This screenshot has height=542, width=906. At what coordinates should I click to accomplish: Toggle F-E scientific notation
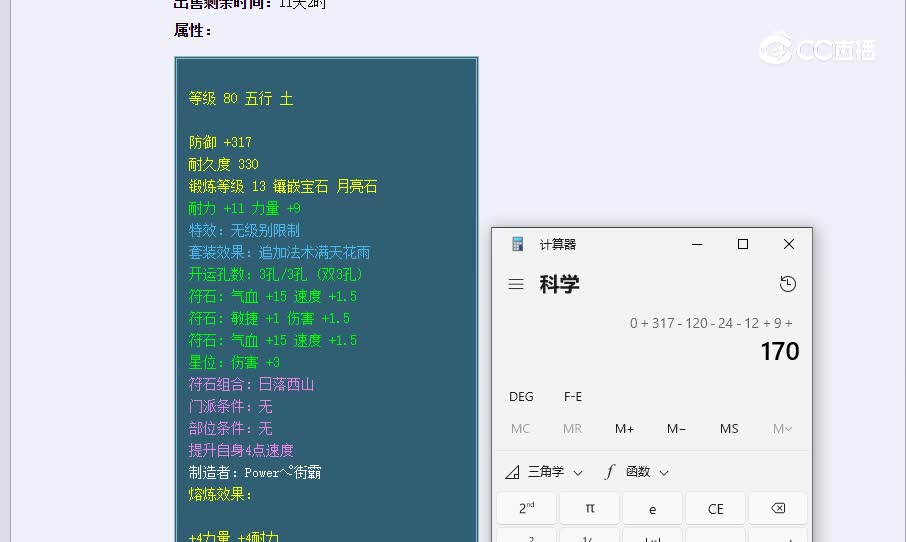573,396
